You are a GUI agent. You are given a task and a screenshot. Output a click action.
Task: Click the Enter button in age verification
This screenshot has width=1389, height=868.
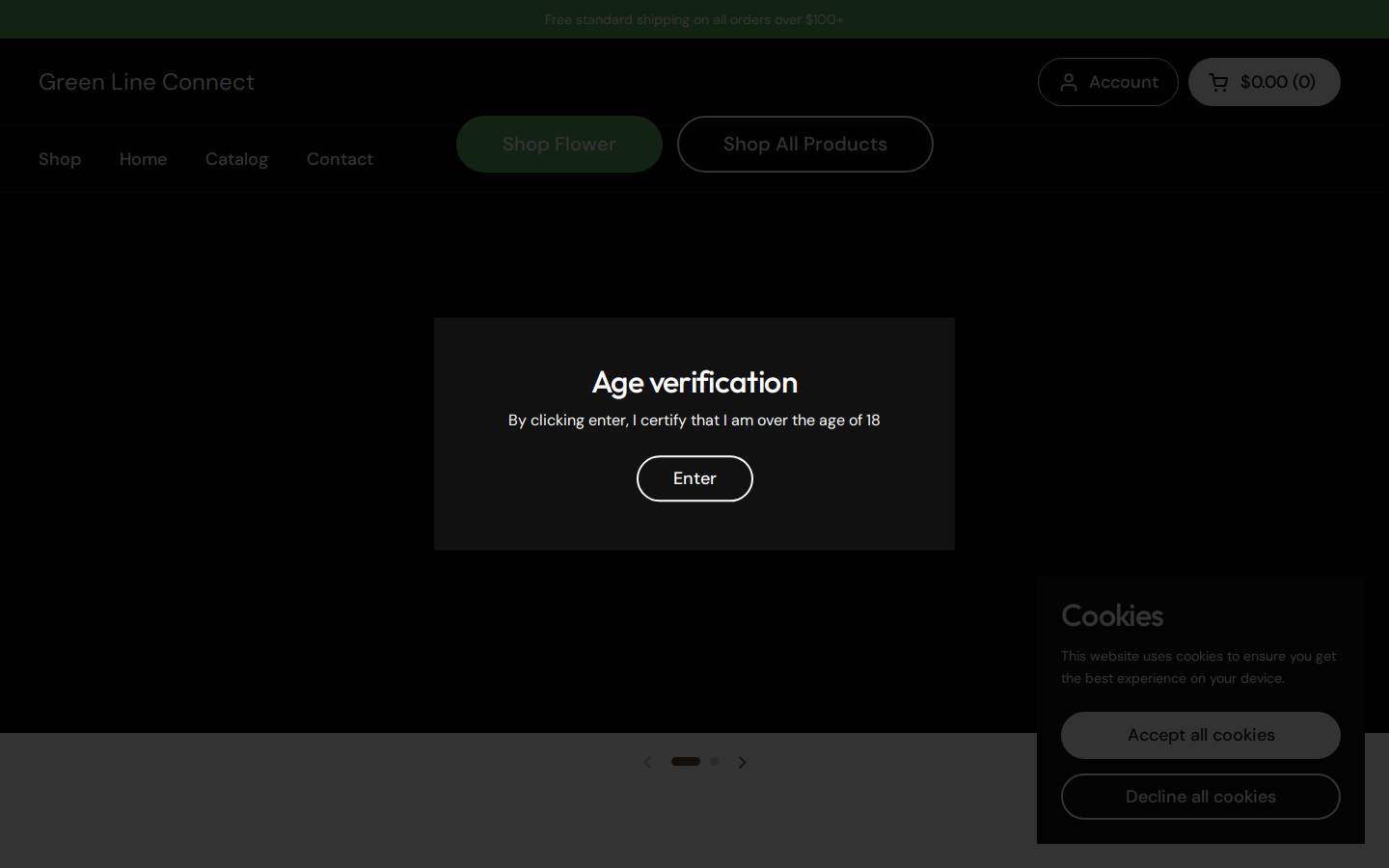tap(694, 478)
